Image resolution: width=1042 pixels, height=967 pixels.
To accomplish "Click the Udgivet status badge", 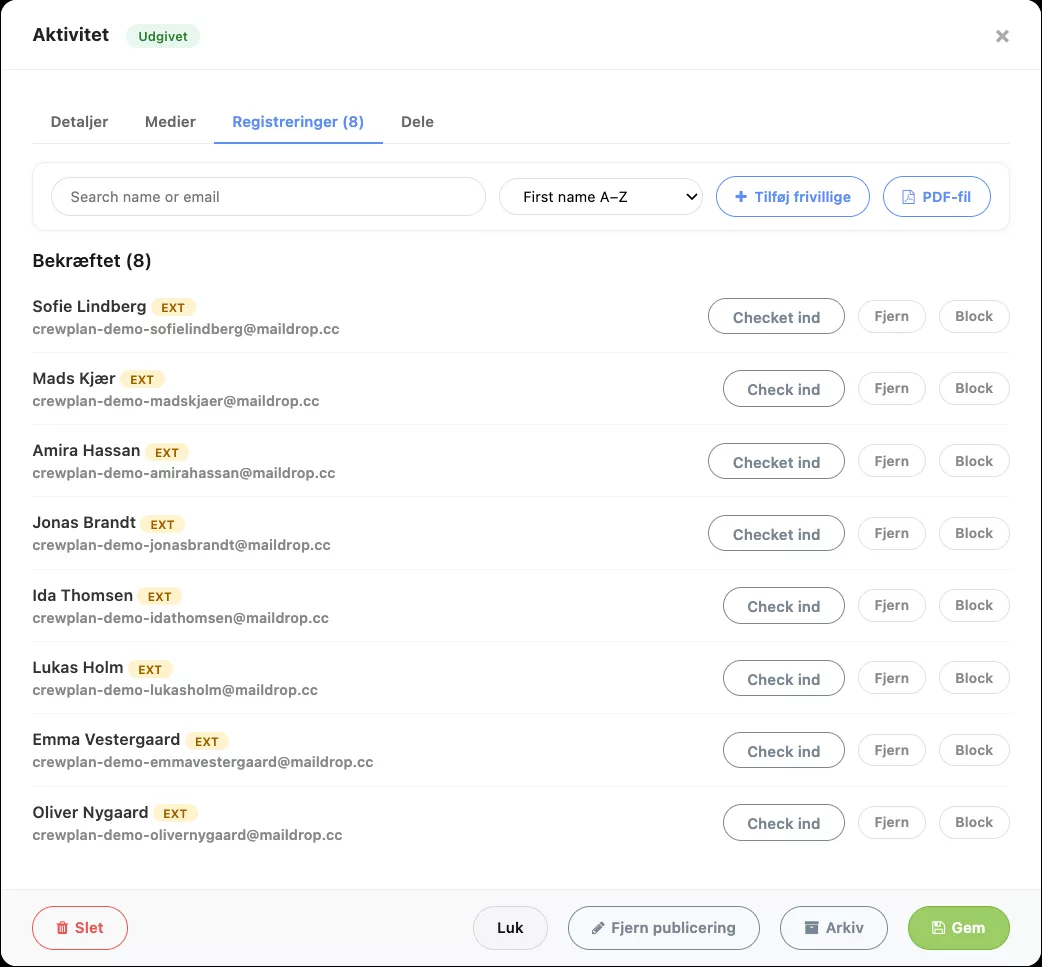I will click(163, 37).
